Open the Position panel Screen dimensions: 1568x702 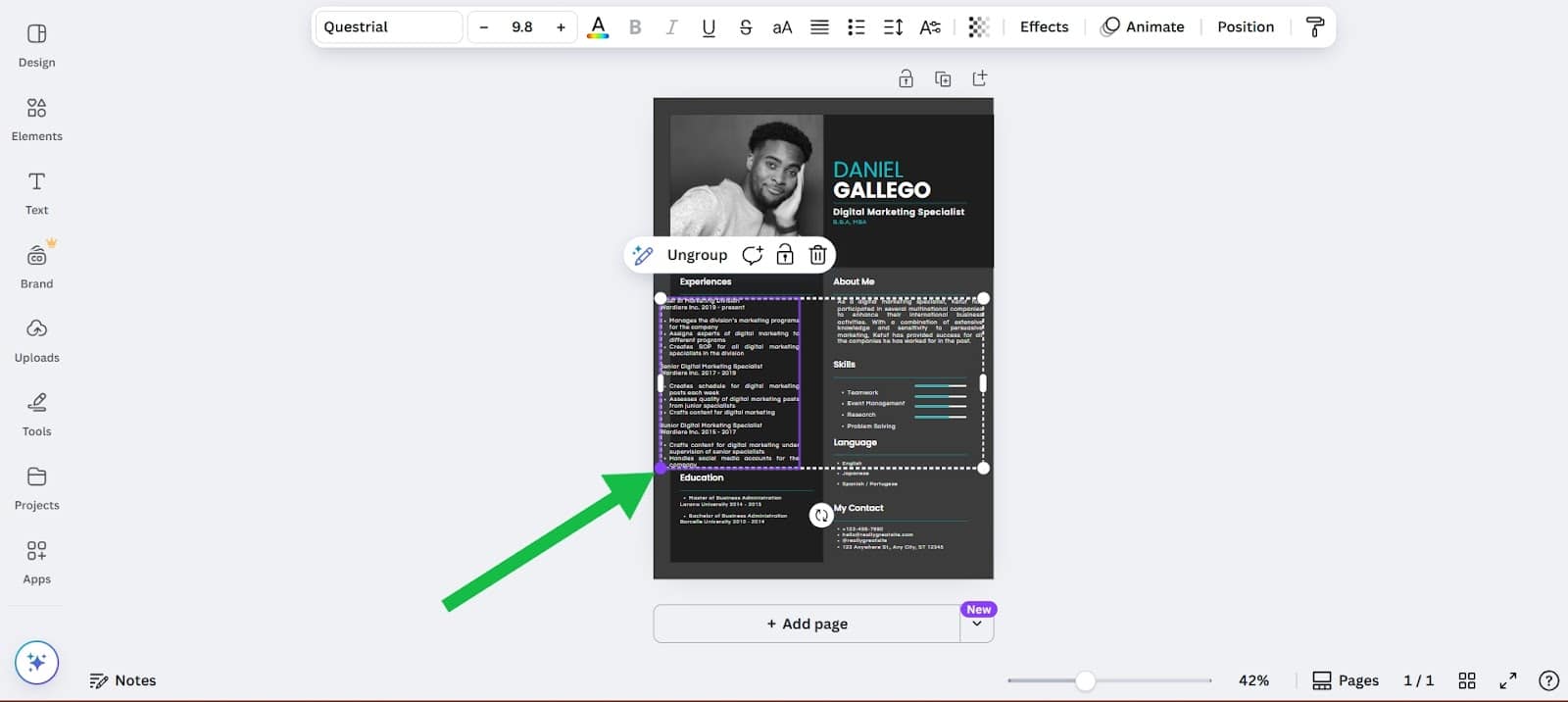[1246, 27]
